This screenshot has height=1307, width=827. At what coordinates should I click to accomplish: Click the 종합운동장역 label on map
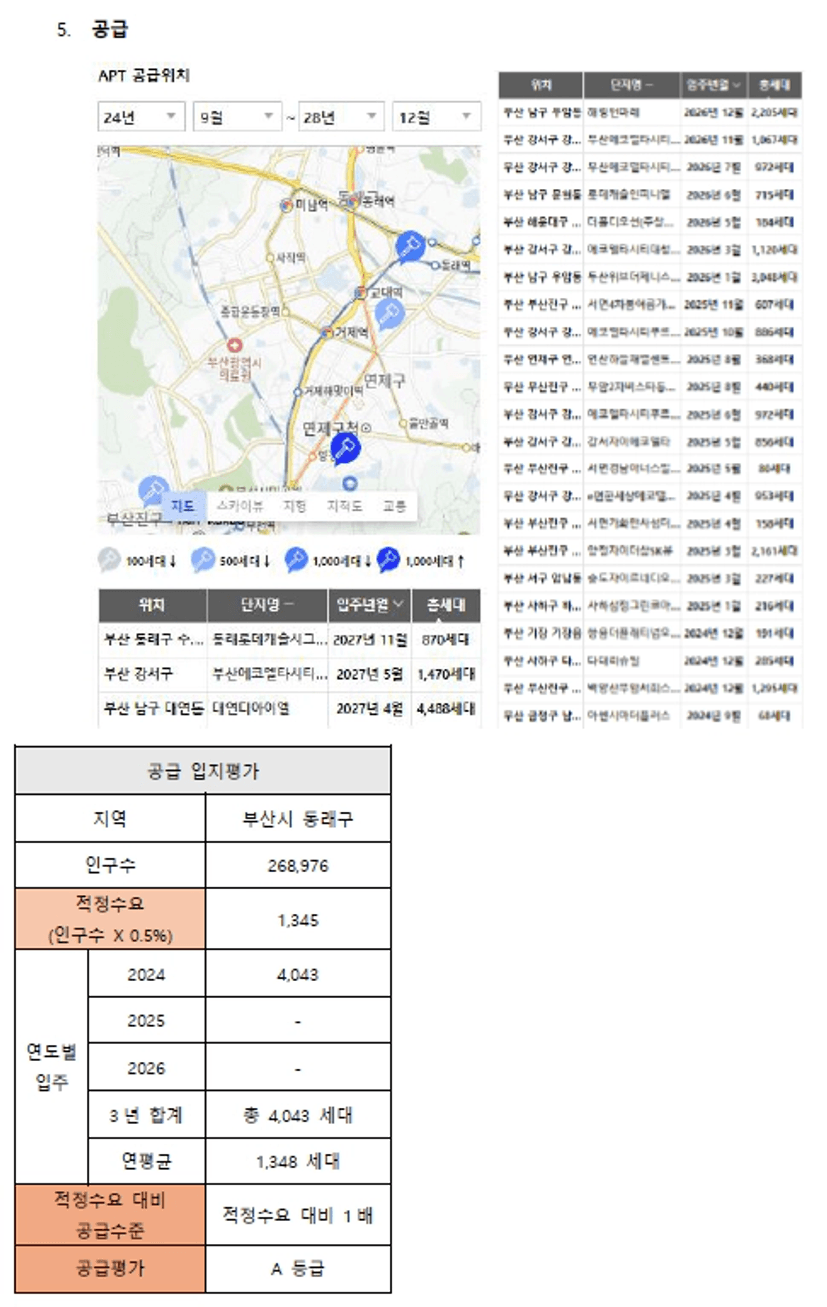click(250, 312)
